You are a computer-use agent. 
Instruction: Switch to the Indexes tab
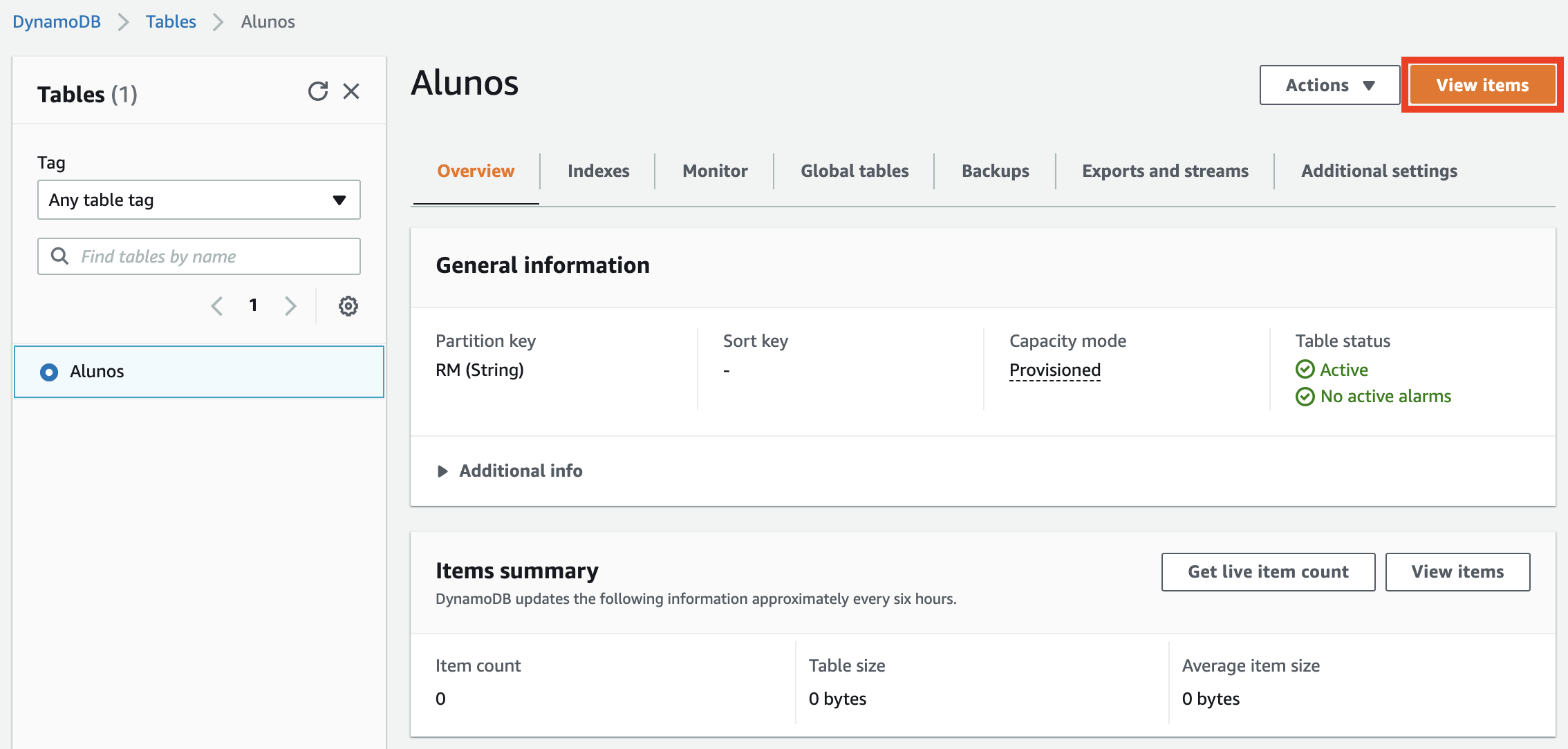pyautogui.click(x=598, y=171)
